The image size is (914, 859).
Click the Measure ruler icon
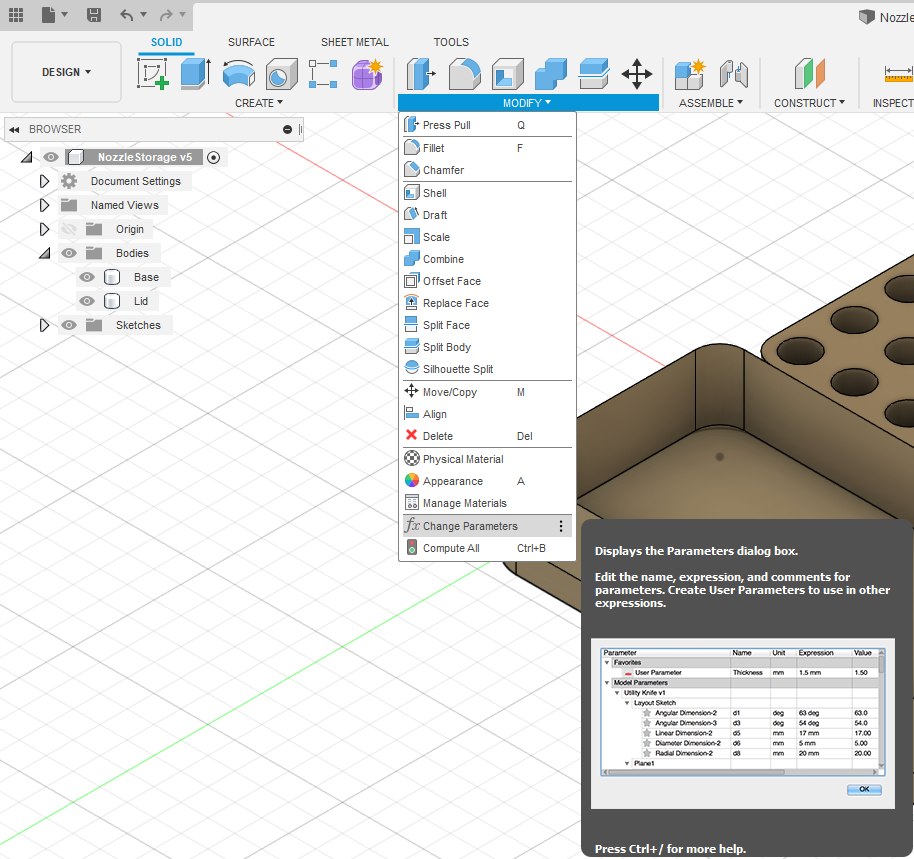click(x=898, y=74)
